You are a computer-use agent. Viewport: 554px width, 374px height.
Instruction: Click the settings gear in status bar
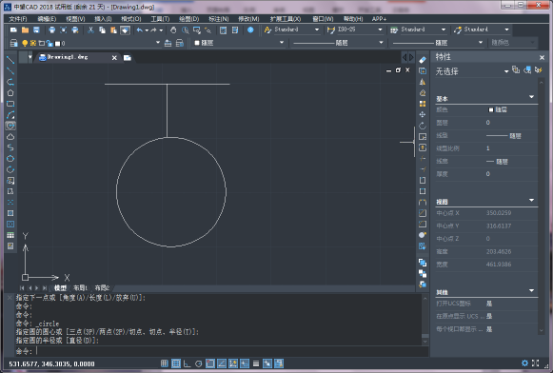click(x=525, y=363)
